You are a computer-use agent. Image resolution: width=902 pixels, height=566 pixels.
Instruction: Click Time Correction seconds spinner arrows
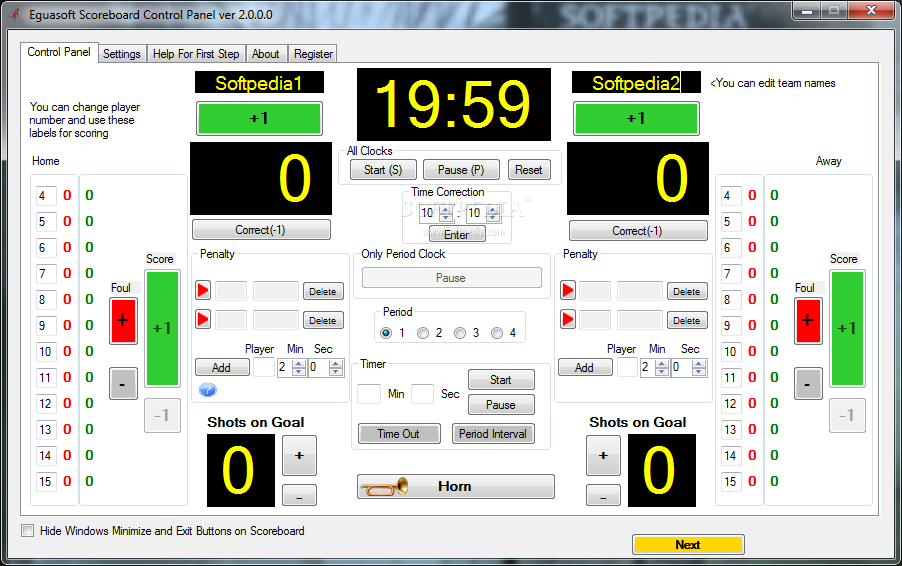point(493,213)
